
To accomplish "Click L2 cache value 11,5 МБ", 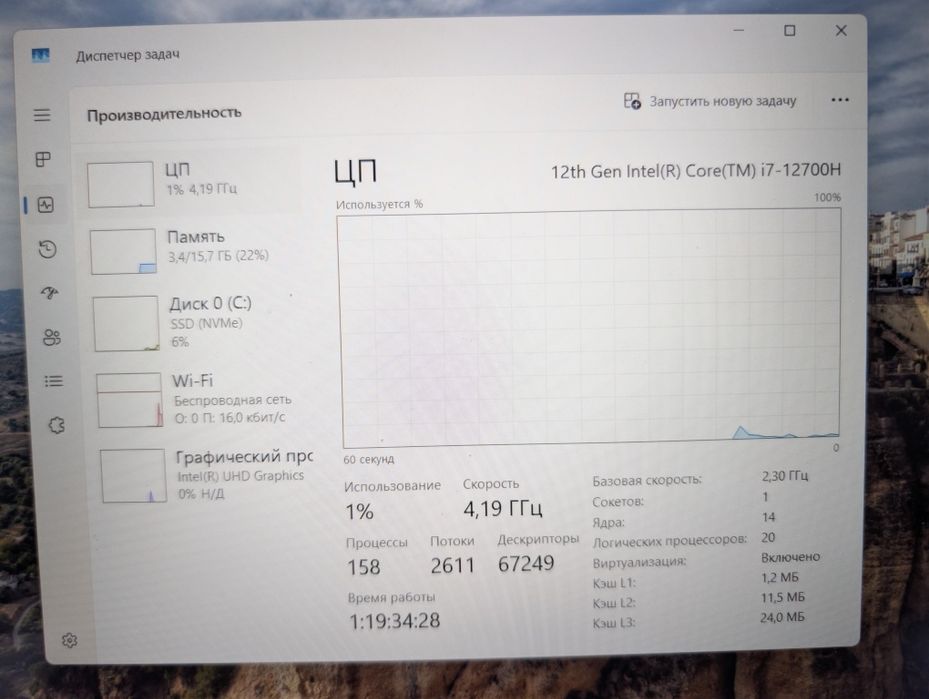I will coord(783,598).
